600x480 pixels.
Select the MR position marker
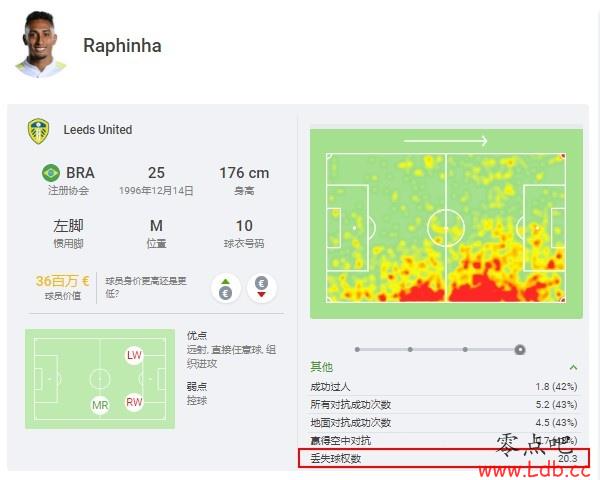(x=100, y=405)
